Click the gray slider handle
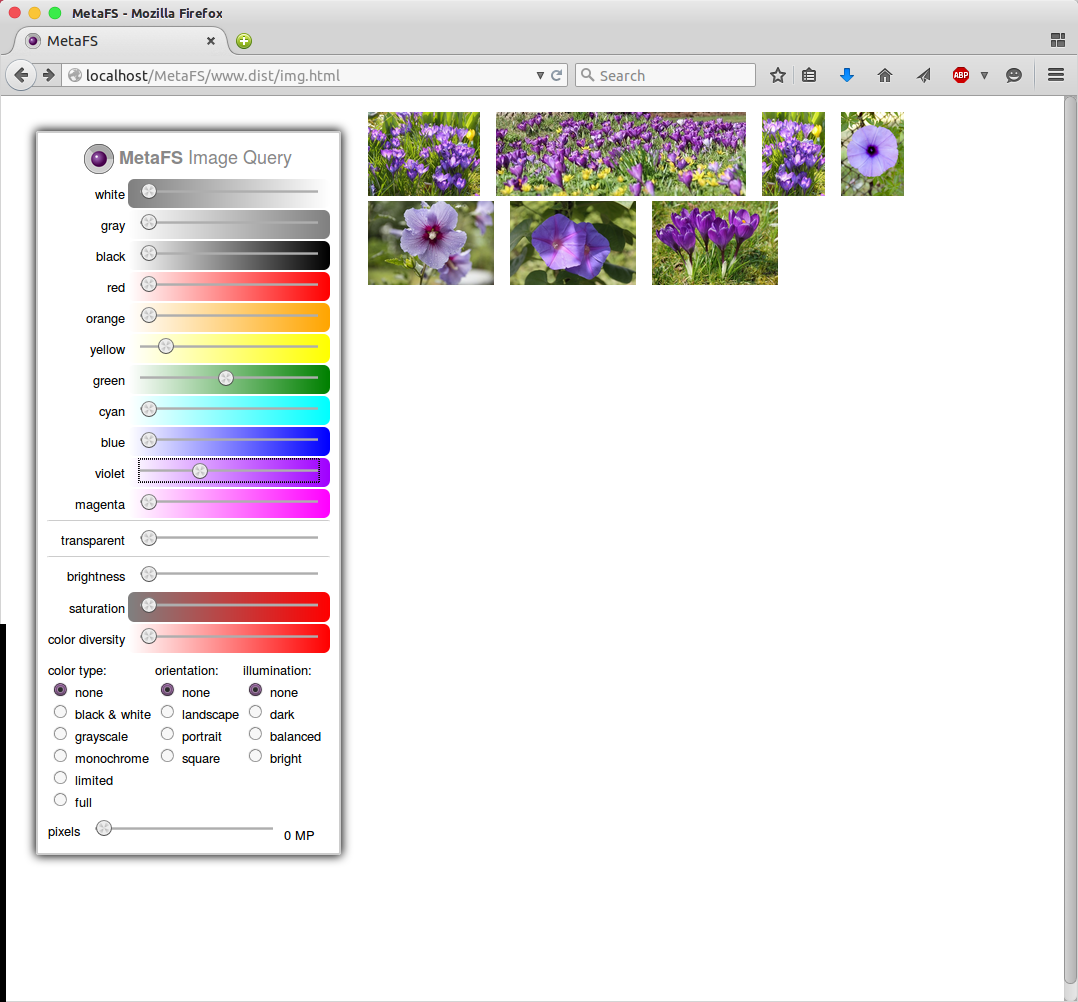This screenshot has height=1002, width=1078. (x=148, y=222)
